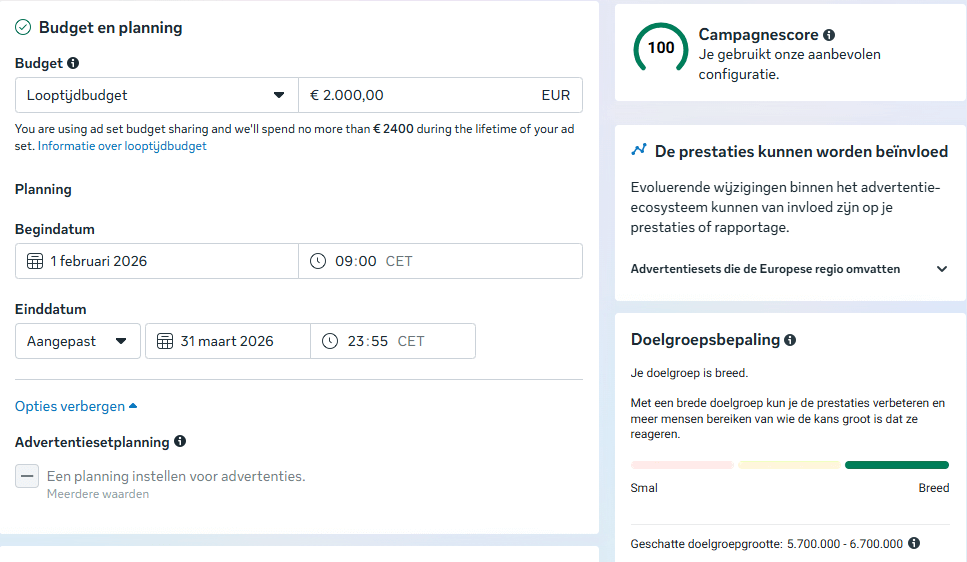The image size is (967, 562).
Task: Click the green Breed audience meter segment
Action: [896, 465]
